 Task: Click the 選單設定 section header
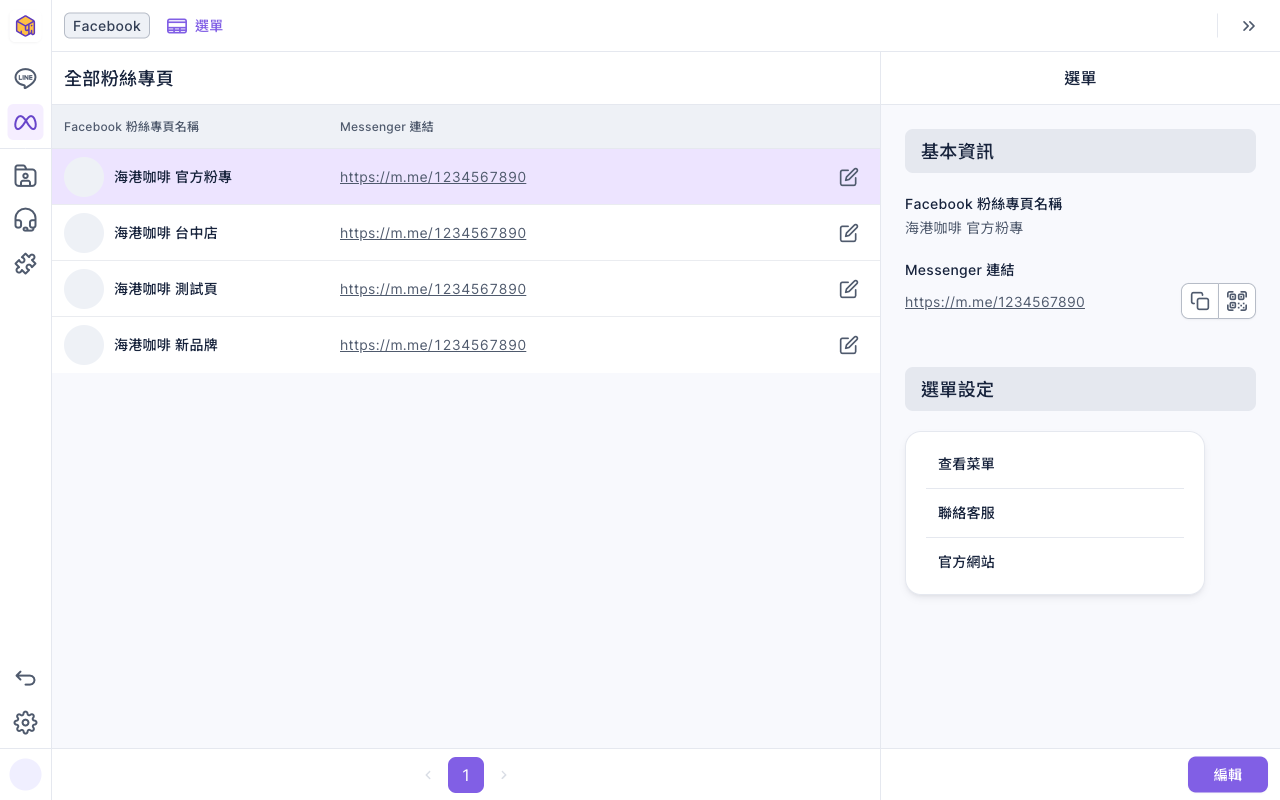coord(1080,389)
